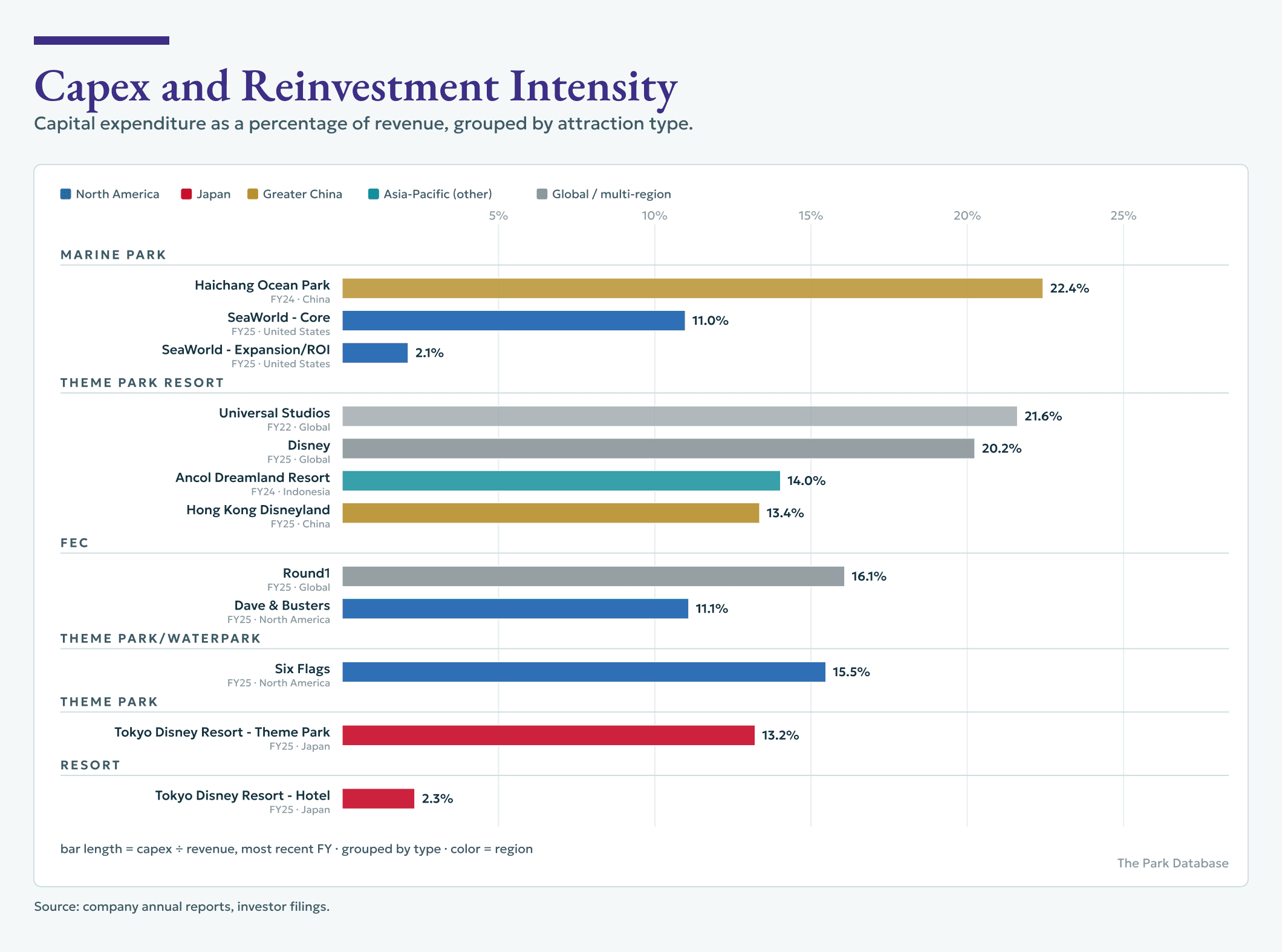This screenshot has height=952, width=1282.
Task: Click the '14.0%' value label
Action: click(x=807, y=481)
